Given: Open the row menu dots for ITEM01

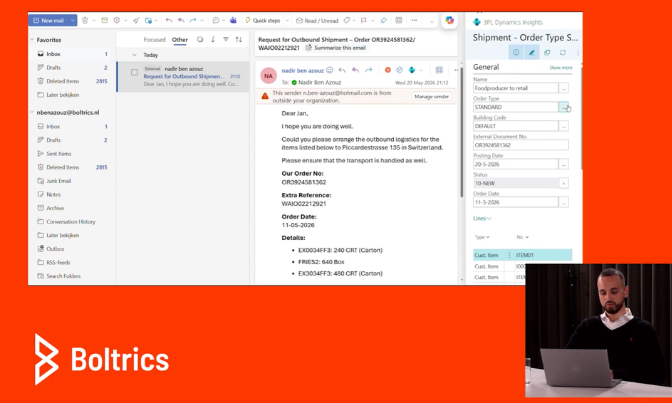Looking at the screenshot, I should (509, 255).
